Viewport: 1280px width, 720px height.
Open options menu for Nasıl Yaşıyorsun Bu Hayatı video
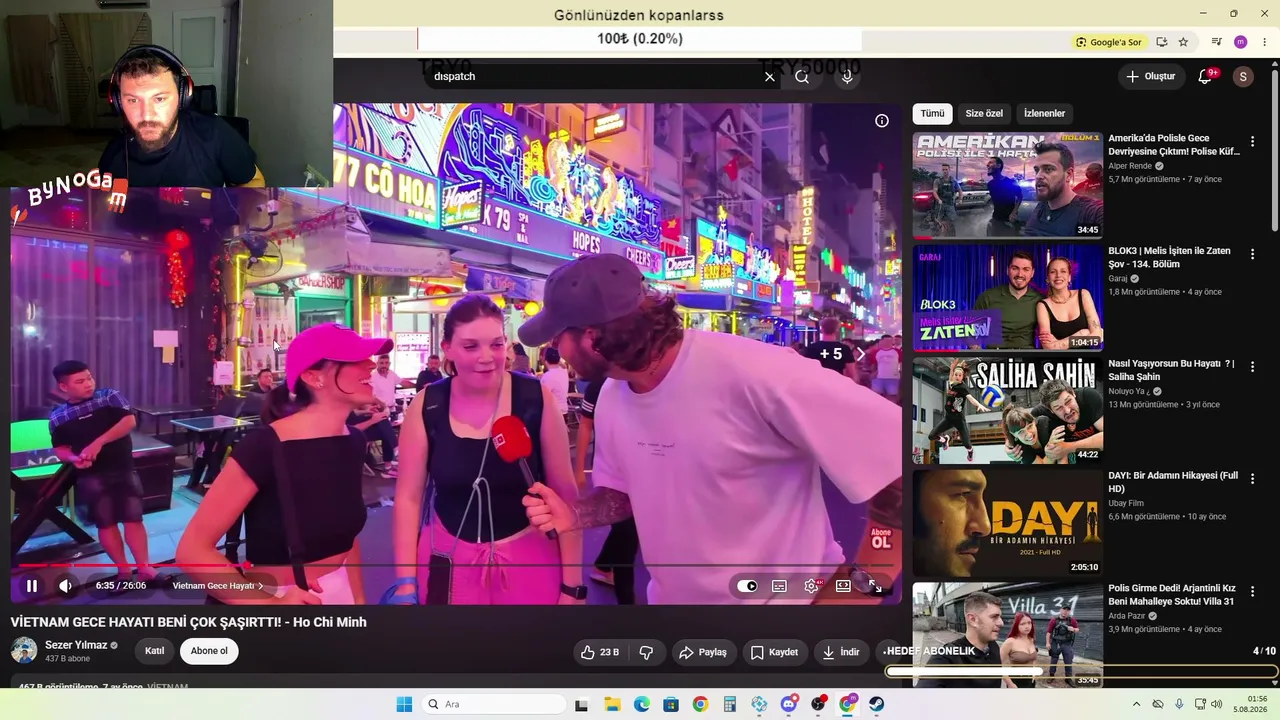[1252, 367]
